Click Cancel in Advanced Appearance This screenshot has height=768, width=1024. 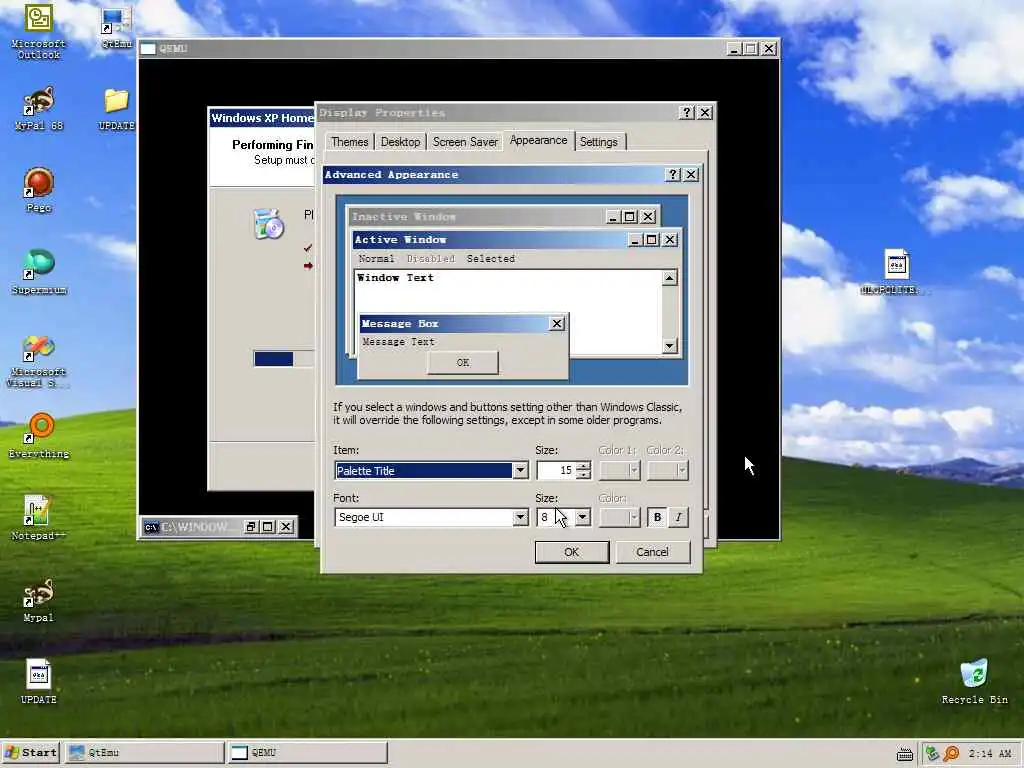(x=652, y=552)
